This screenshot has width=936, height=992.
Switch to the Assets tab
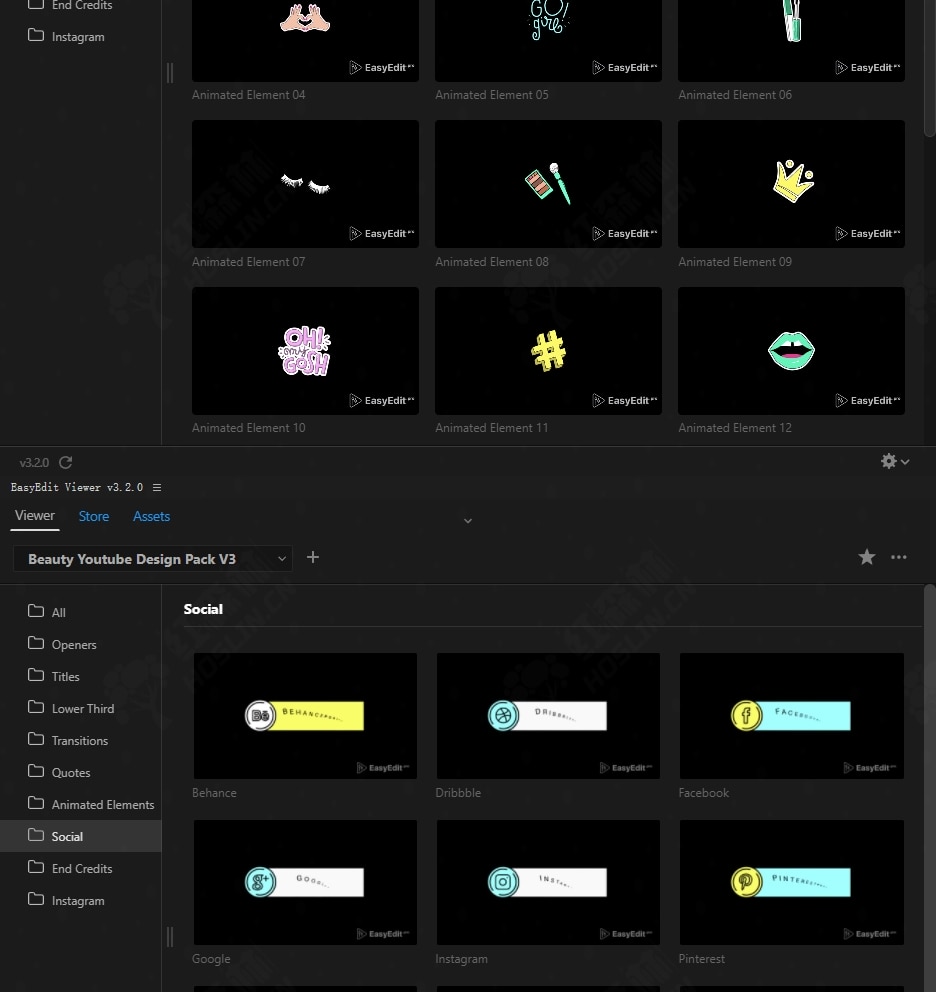pos(151,516)
